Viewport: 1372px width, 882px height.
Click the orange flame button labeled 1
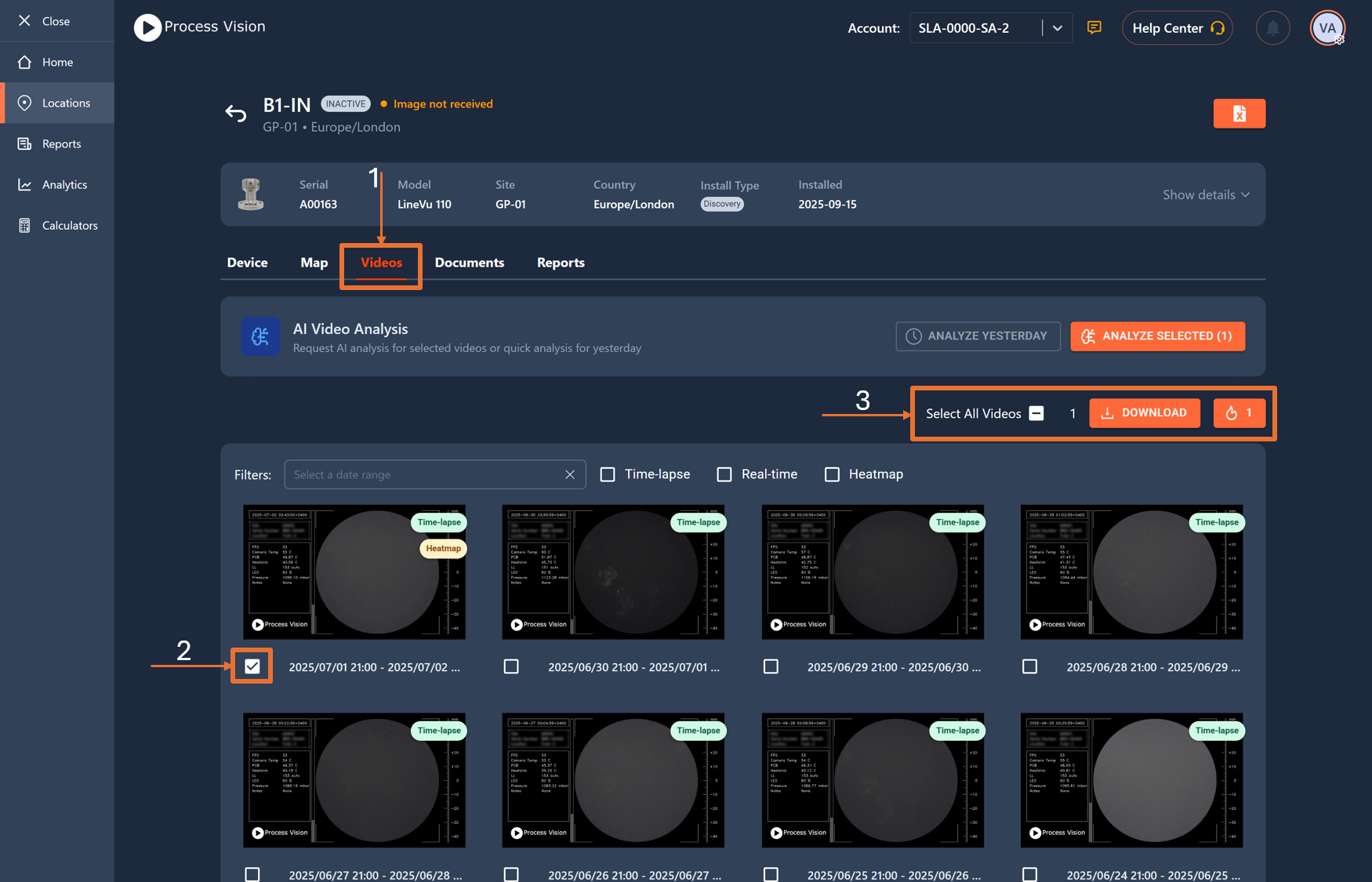pyautogui.click(x=1239, y=413)
